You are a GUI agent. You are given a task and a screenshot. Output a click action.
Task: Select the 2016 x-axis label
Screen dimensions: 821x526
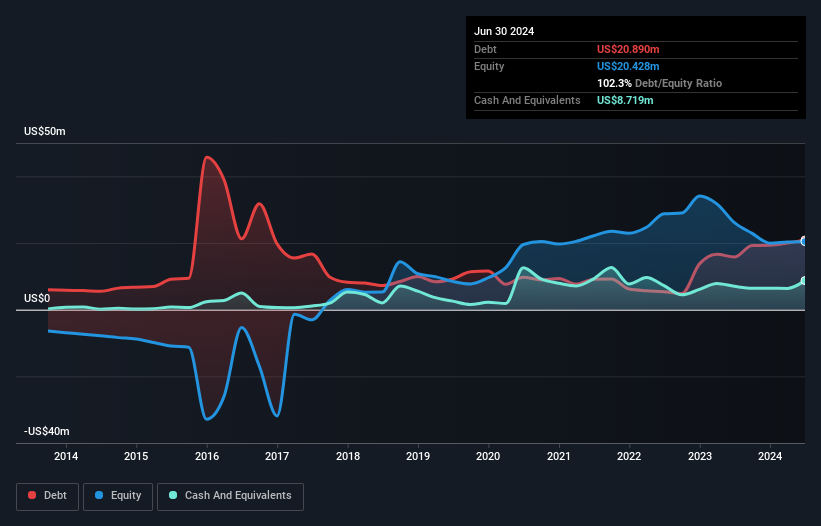207,456
